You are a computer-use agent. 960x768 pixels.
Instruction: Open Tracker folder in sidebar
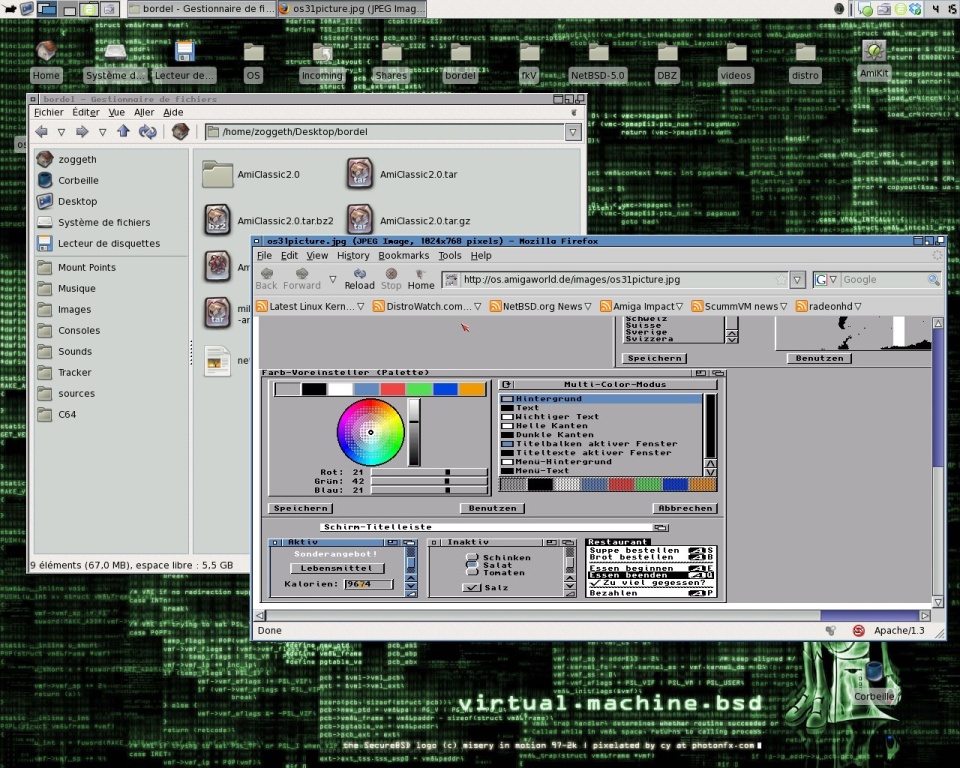[x=64, y=372]
